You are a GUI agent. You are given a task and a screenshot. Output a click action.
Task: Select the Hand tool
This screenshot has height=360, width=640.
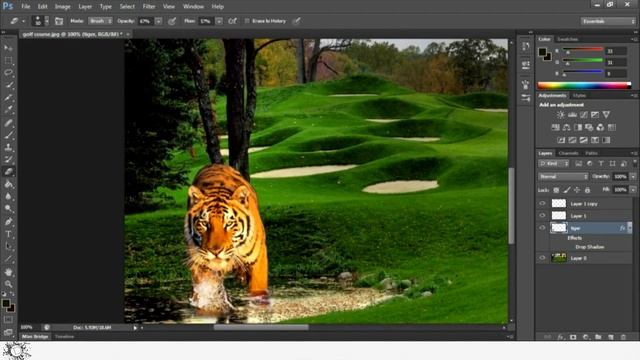click(x=8, y=272)
